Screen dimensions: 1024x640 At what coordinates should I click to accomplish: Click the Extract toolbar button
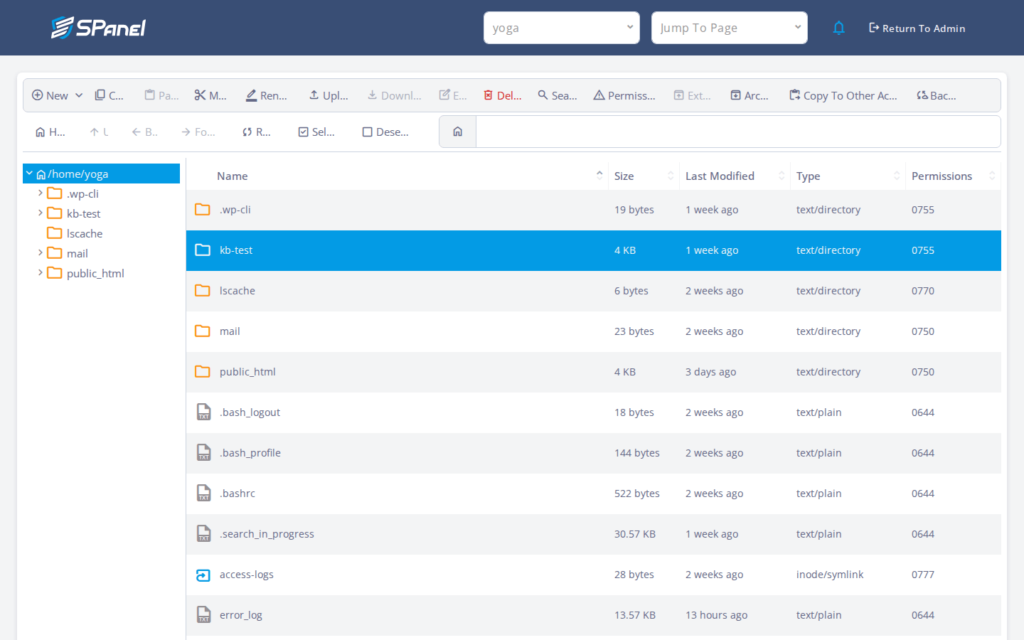point(692,95)
